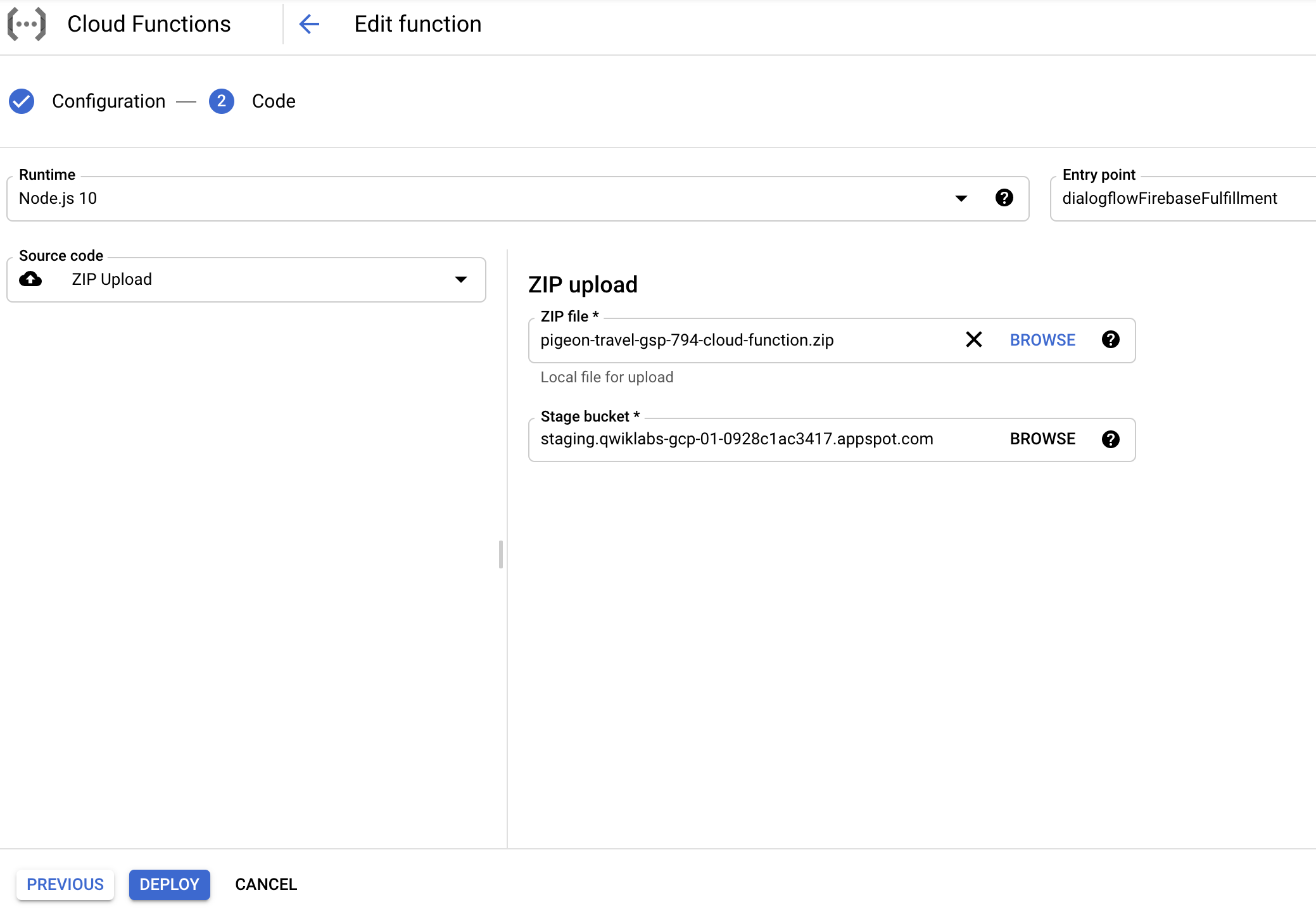Viewport: 1316px width, 914px height.
Task: Click the 'Edit function' page title
Action: 418,24
